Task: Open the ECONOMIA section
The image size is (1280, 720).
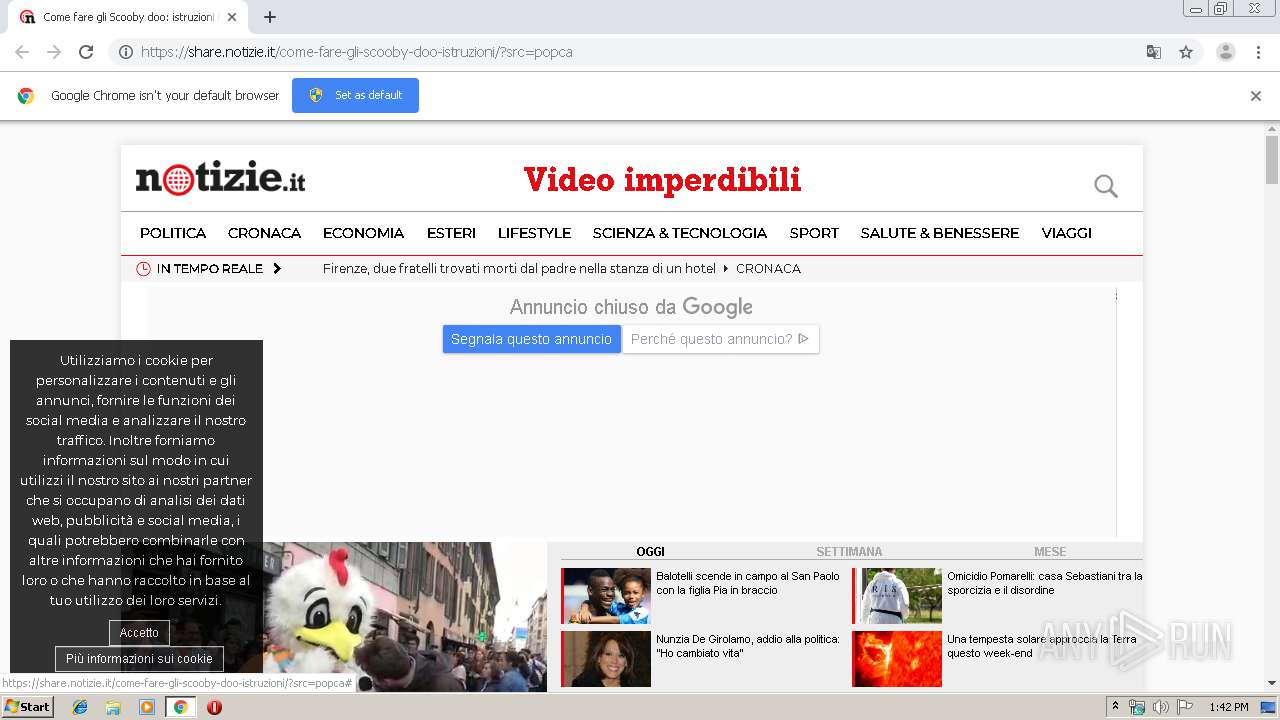Action: [363, 233]
